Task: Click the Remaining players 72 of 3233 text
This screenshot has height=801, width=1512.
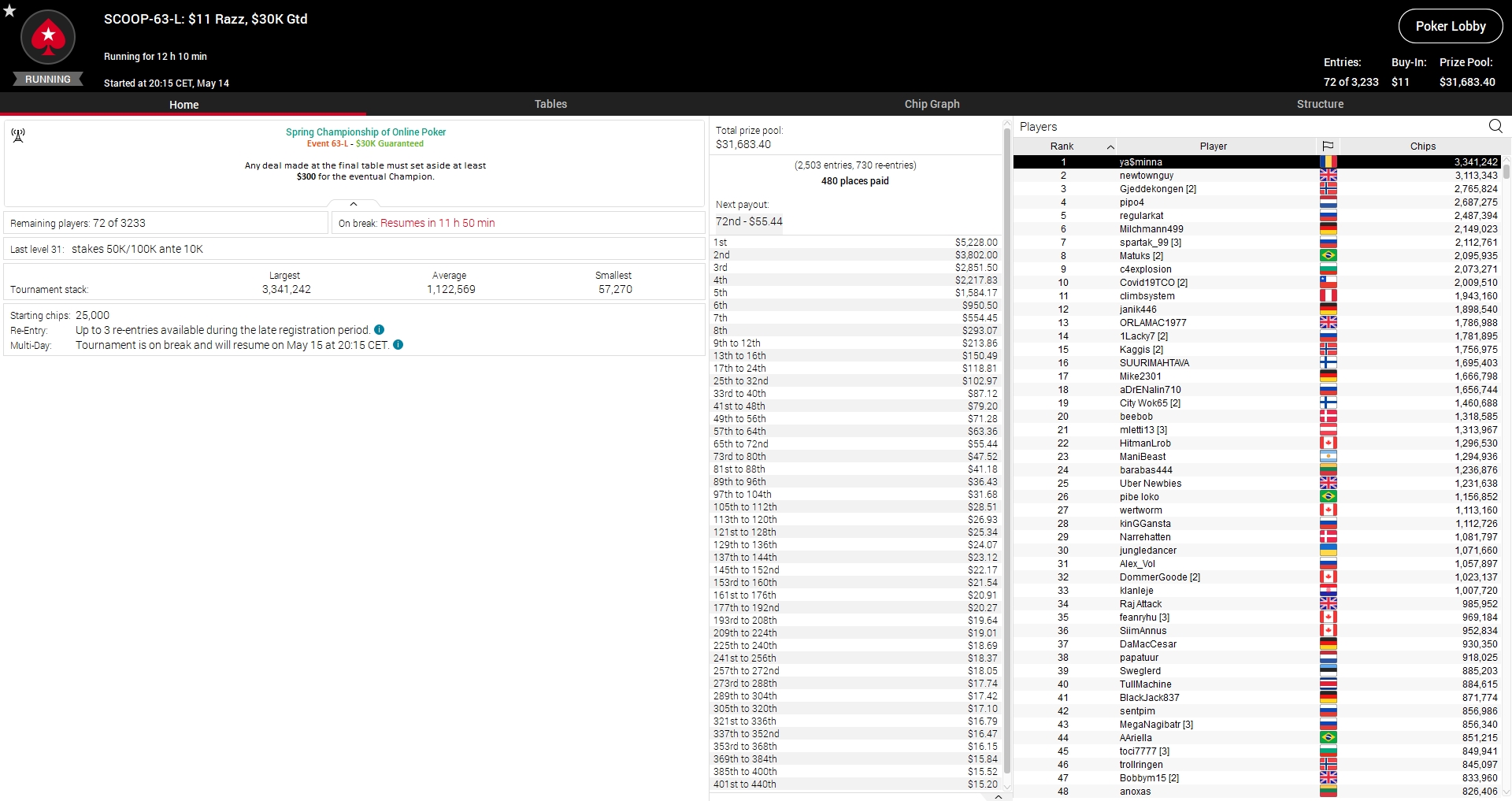Action: 78,223
